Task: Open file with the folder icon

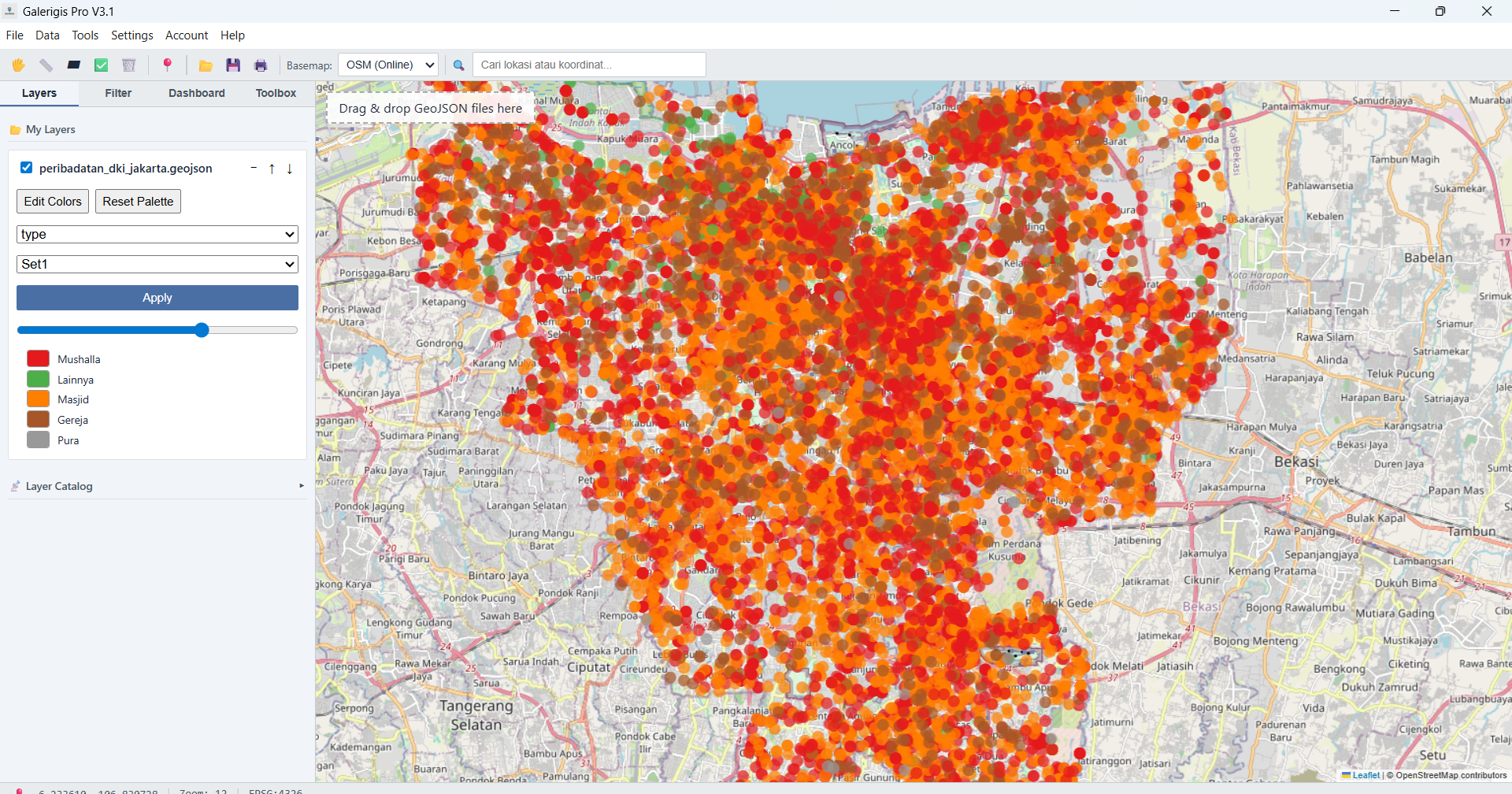Action: click(x=206, y=65)
